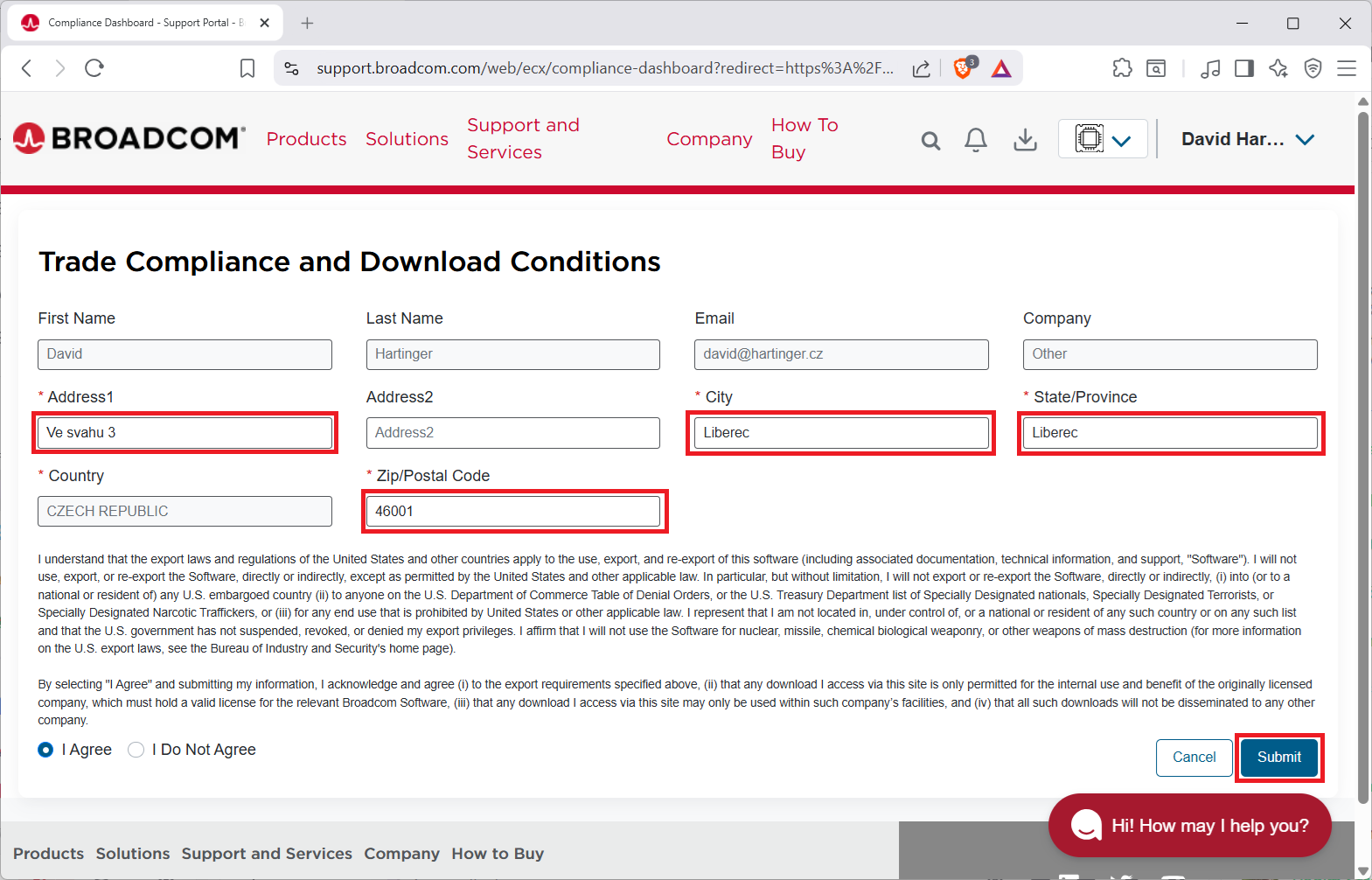Click the Cancel button
This screenshot has width=1372, height=880.
(x=1194, y=757)
